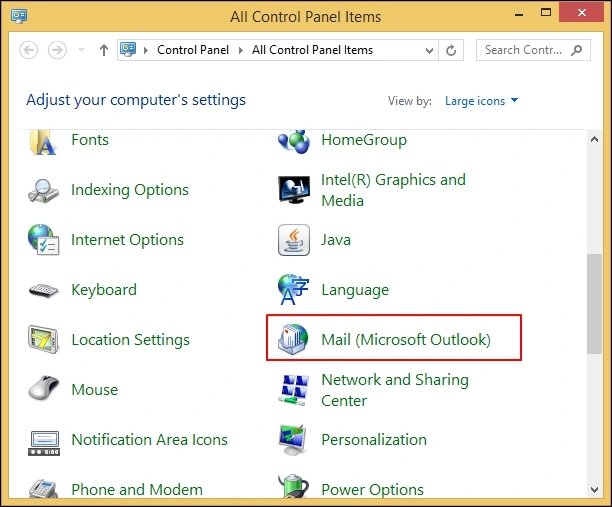Click the Java coffee cup icon

pyautogui.click(x=294, y=240)
